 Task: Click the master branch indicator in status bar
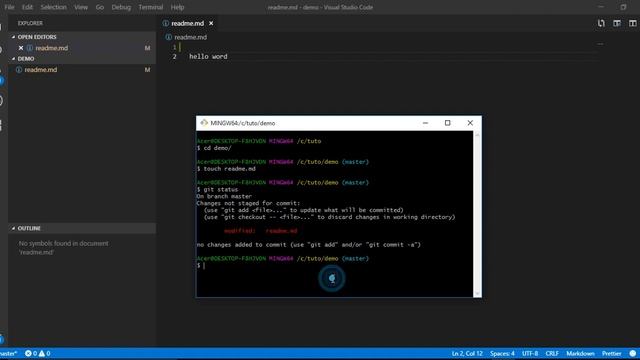(9, 353)
